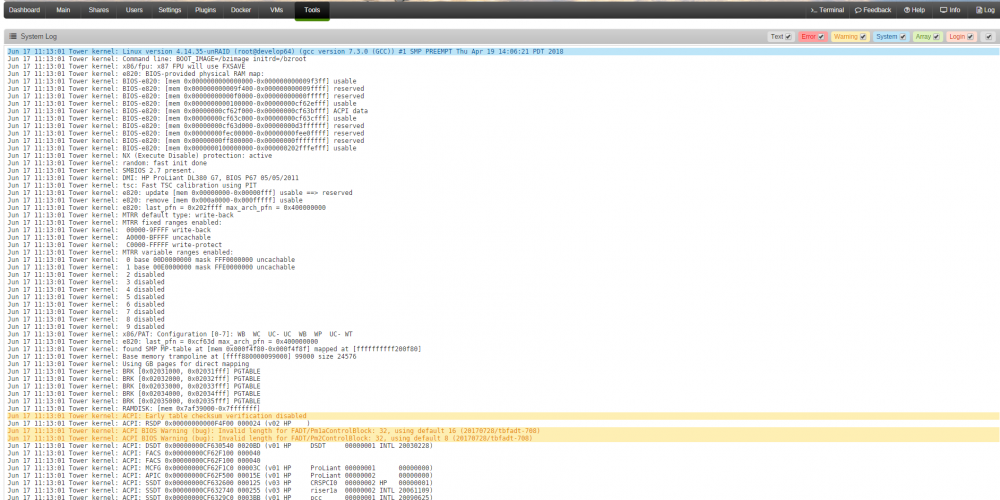Click the '00000-9FFFF write-back' line
Image resolution: width=1000 pixels, height=500 pixels.
111,230
